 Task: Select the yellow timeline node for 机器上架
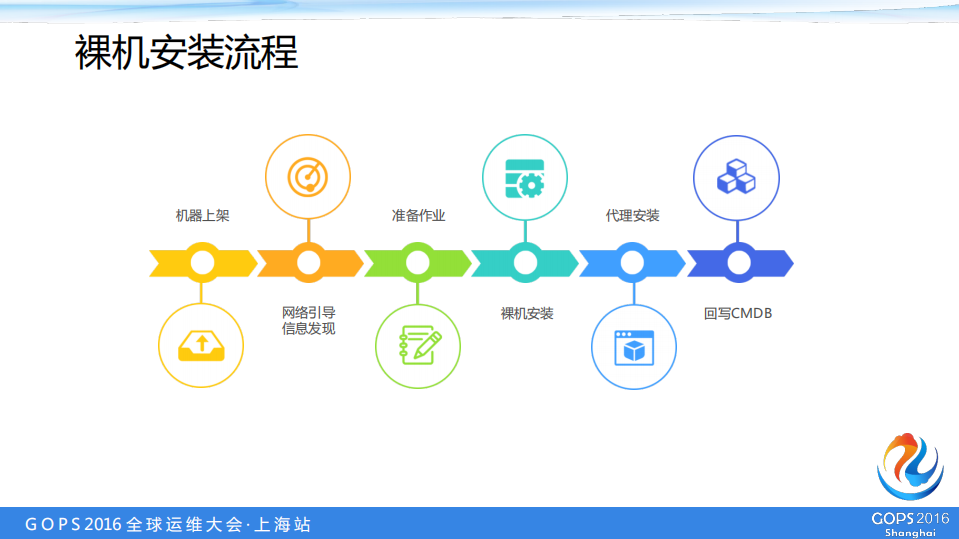point(202,263)
